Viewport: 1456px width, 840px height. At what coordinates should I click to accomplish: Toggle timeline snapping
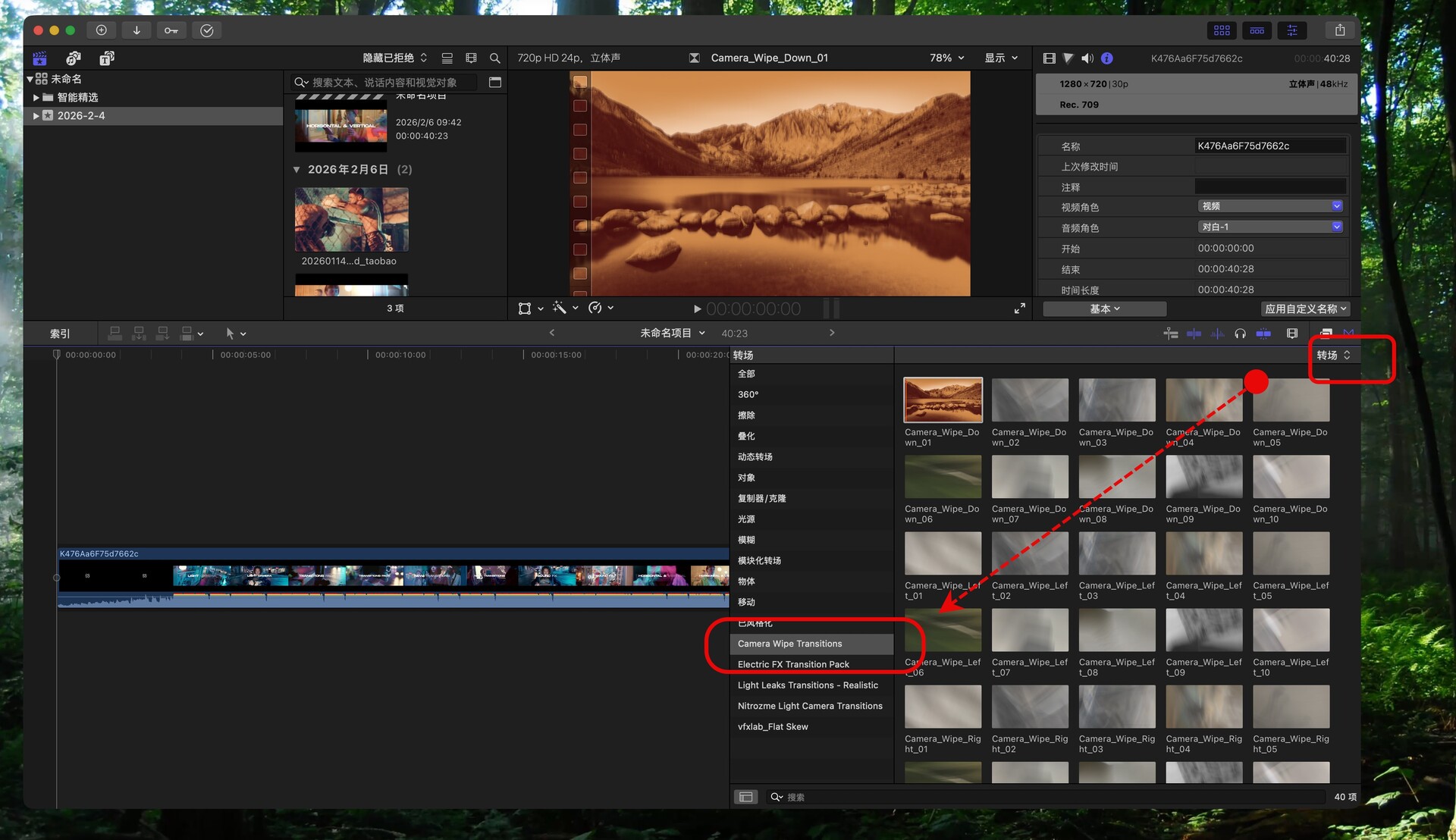1263,334
